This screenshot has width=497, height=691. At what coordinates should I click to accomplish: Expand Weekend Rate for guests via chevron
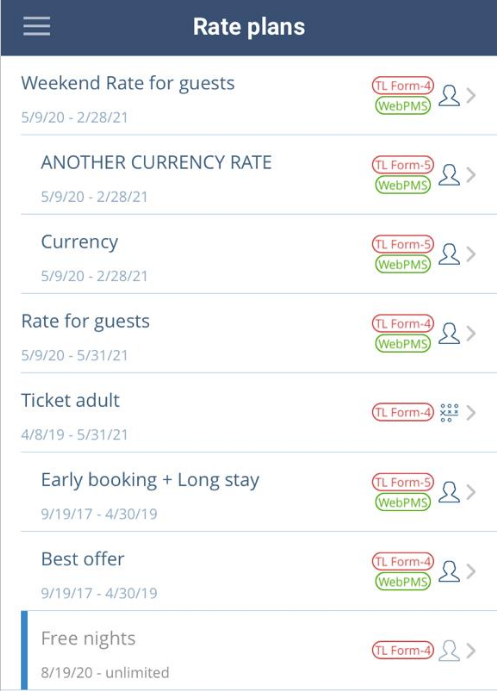[x=471, y=96]
